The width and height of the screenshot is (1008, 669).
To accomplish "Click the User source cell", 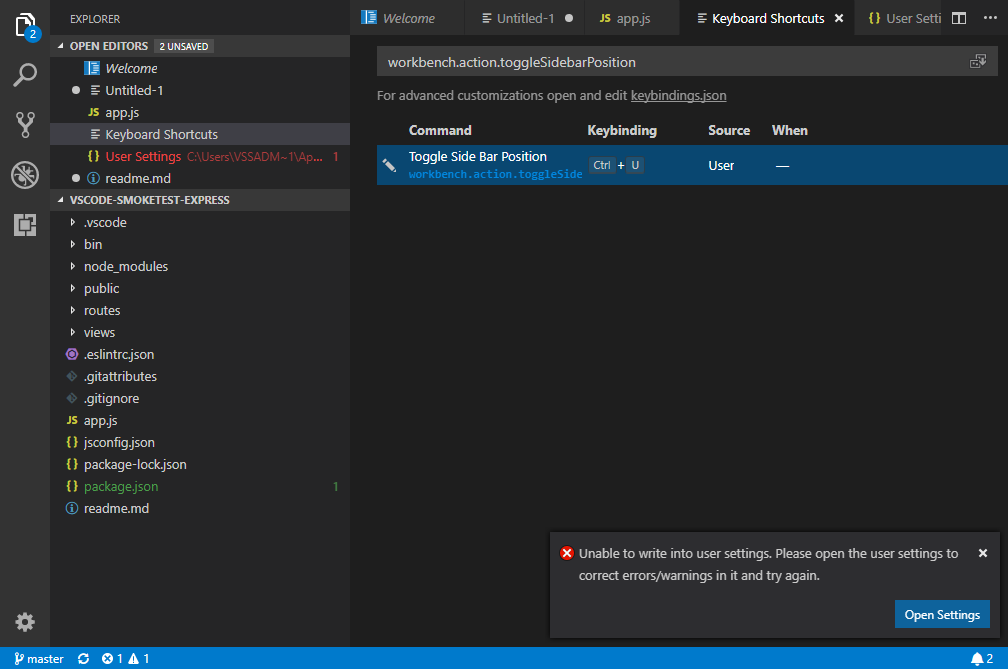I will point(721,165).
